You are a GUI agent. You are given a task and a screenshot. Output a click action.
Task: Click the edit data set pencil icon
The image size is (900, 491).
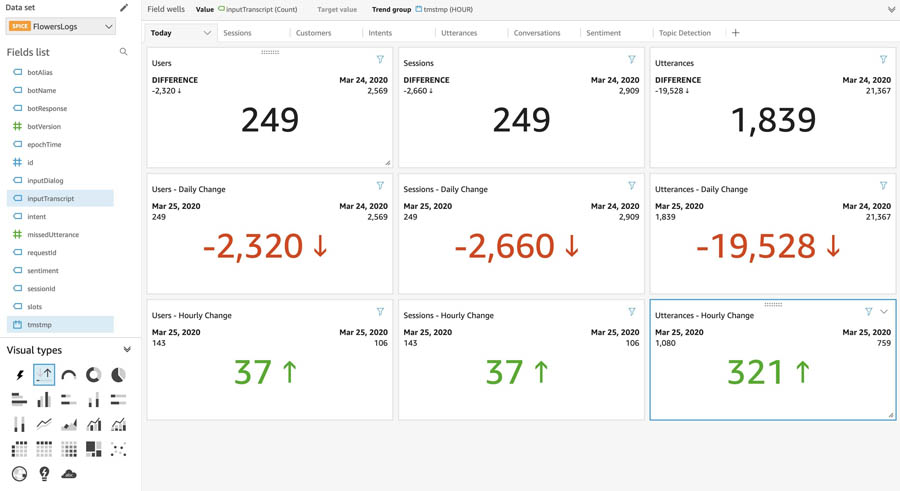tap(124, 8)
